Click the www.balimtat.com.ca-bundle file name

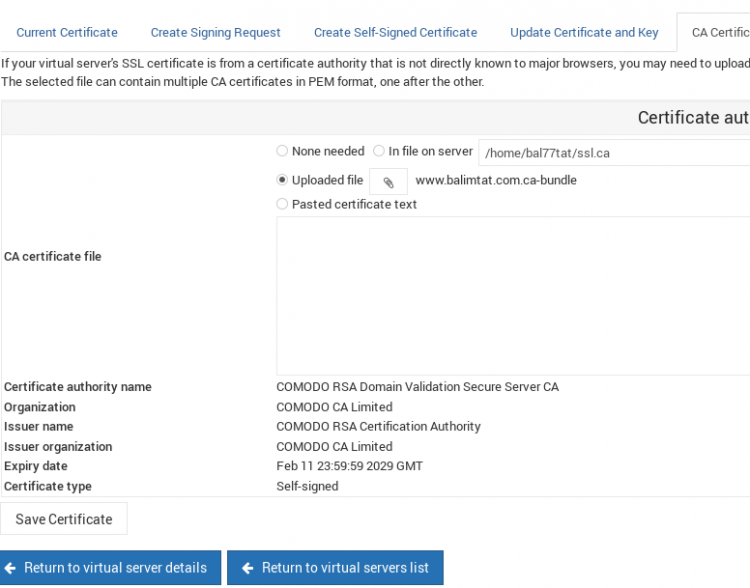click(x=496, y=181)
